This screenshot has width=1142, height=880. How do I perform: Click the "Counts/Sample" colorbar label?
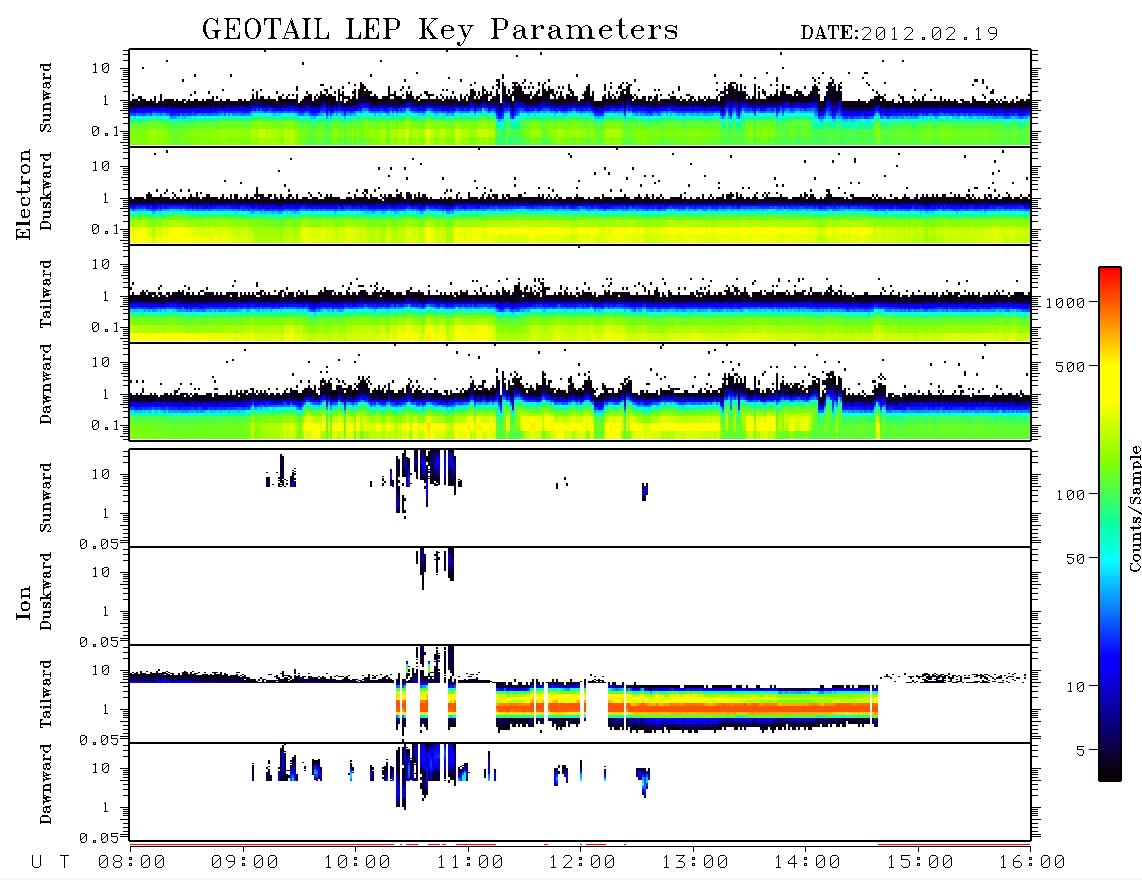tap(1134, 508)
